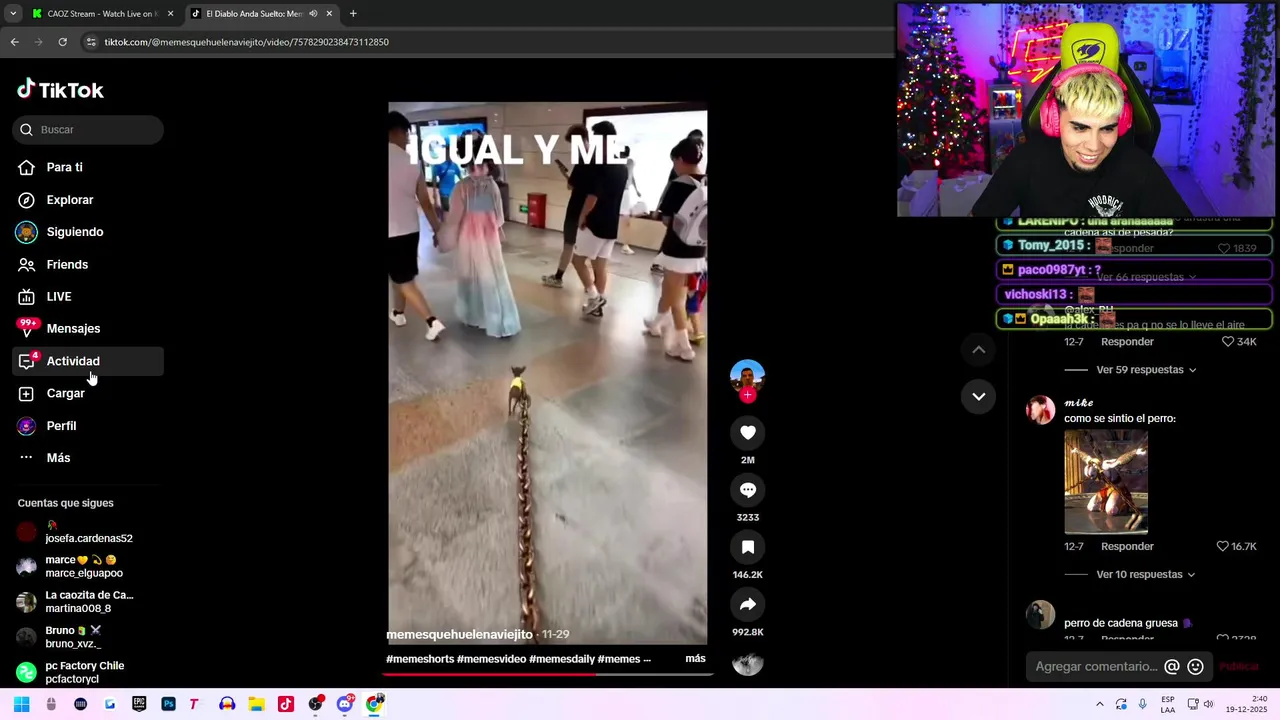Expand Ver 59 respuestas
This screenshot has height=720, width=1280.
pyautogui.click(x=1146, y=370)
